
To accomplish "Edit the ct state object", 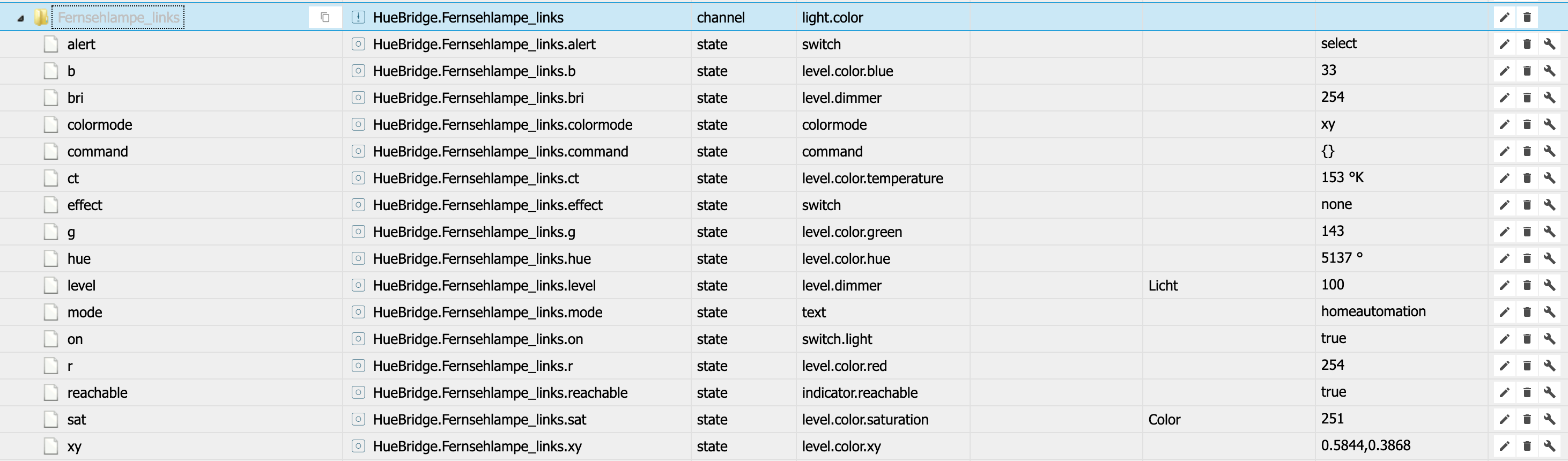I will [1504, 178].
